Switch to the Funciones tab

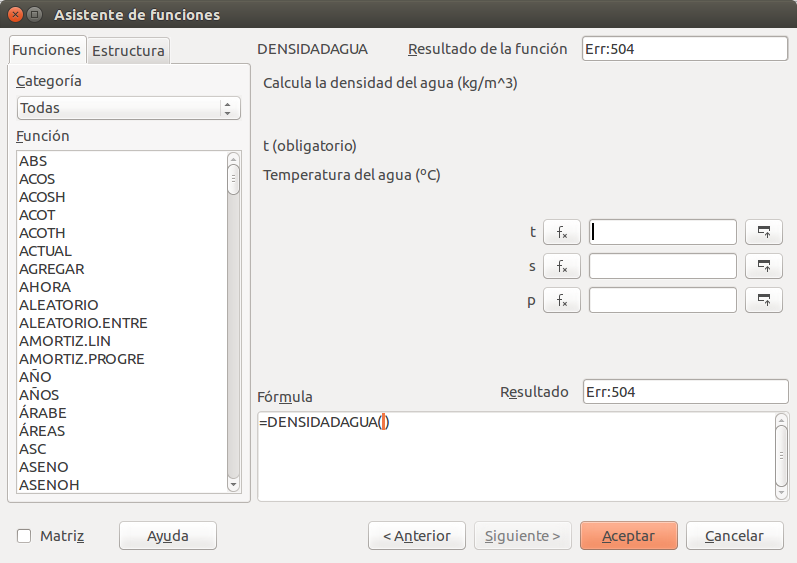47,50
